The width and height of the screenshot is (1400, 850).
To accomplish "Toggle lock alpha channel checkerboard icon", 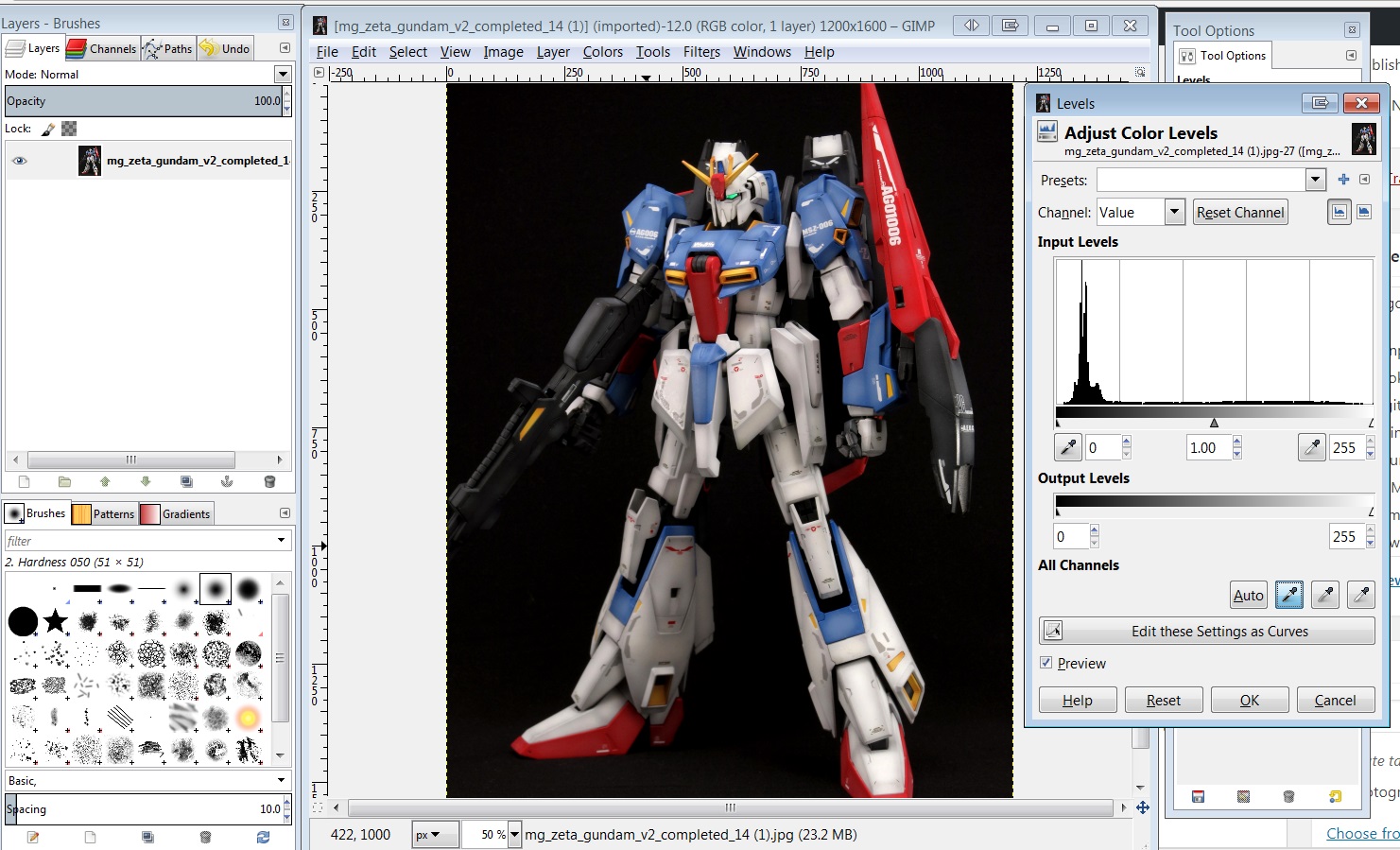I will tap(69, 129).
